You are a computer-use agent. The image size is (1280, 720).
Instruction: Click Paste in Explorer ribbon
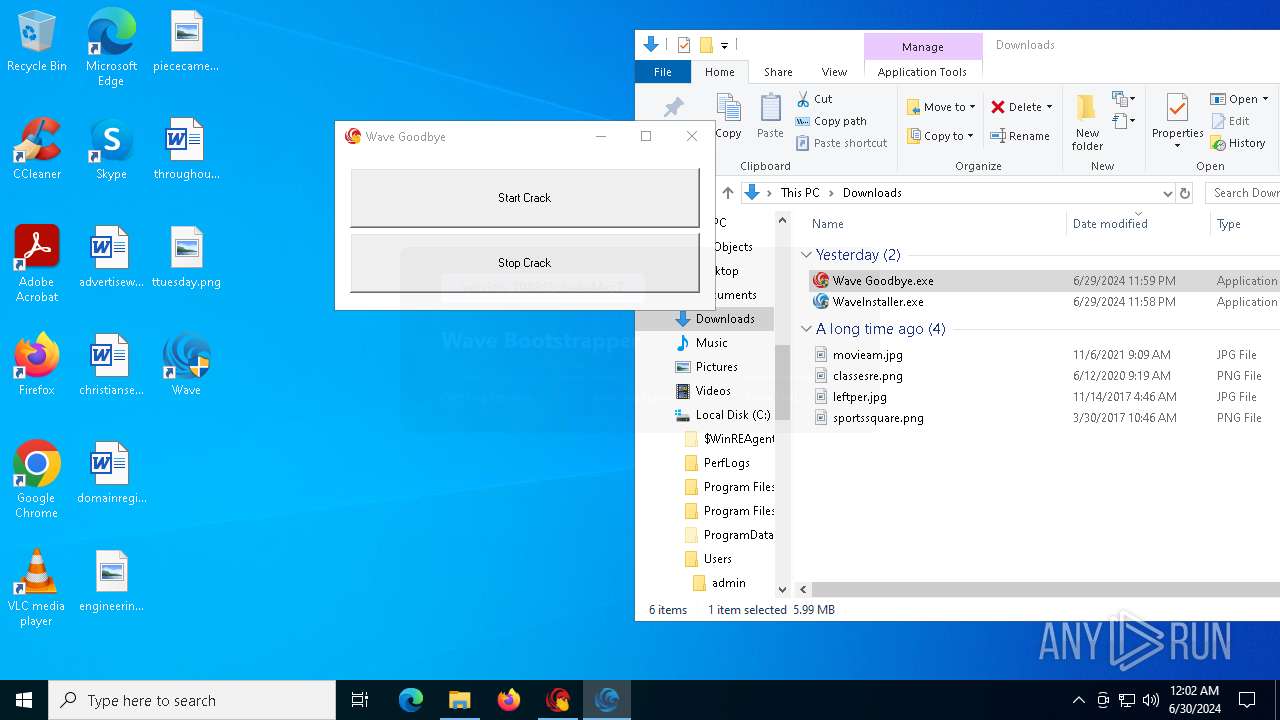tap(770, 117)
